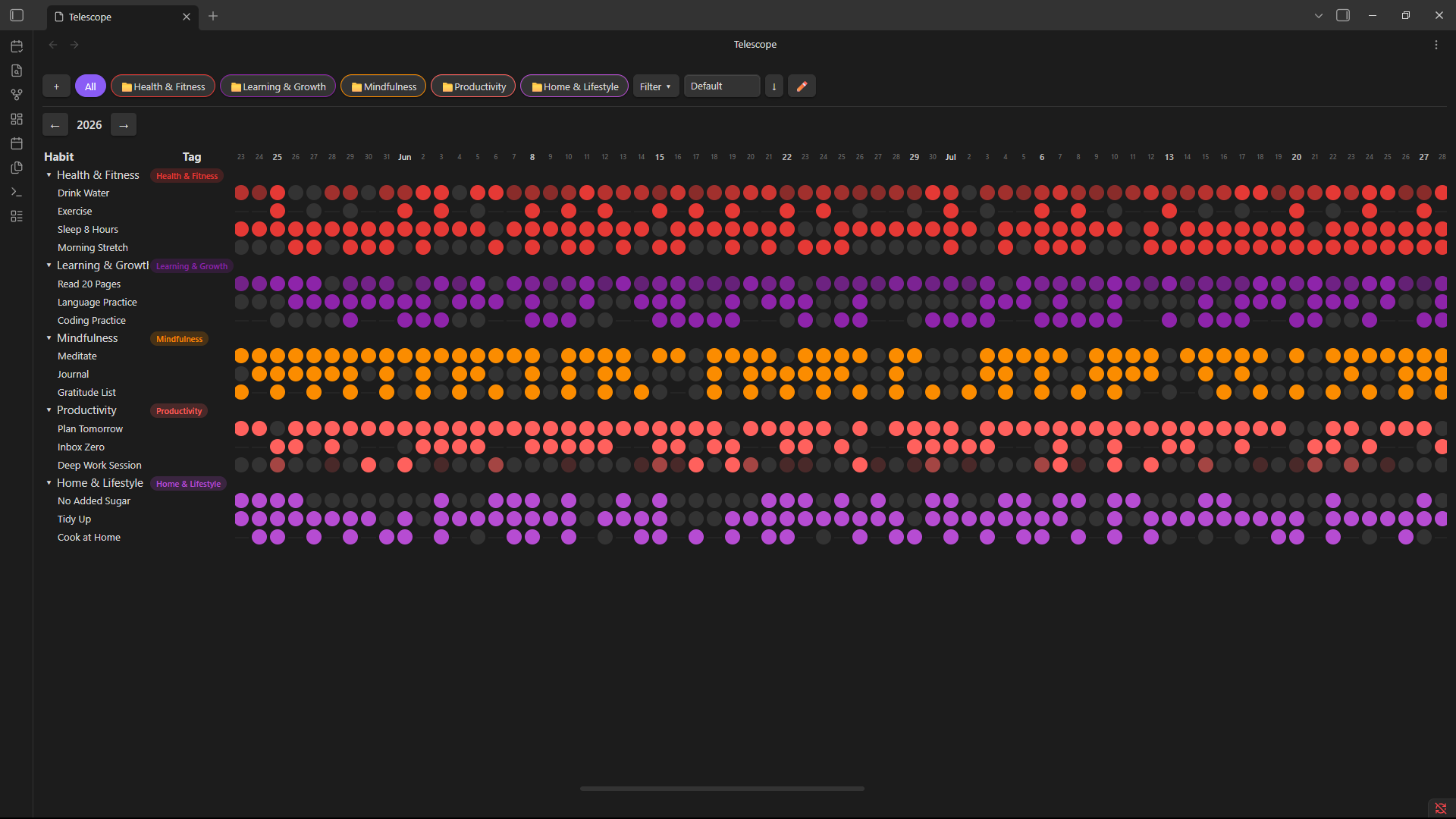Viewport: 1456px width, 819px height.
Task: Select the Health & Fitness folder tab
Action: pos(163,86)
